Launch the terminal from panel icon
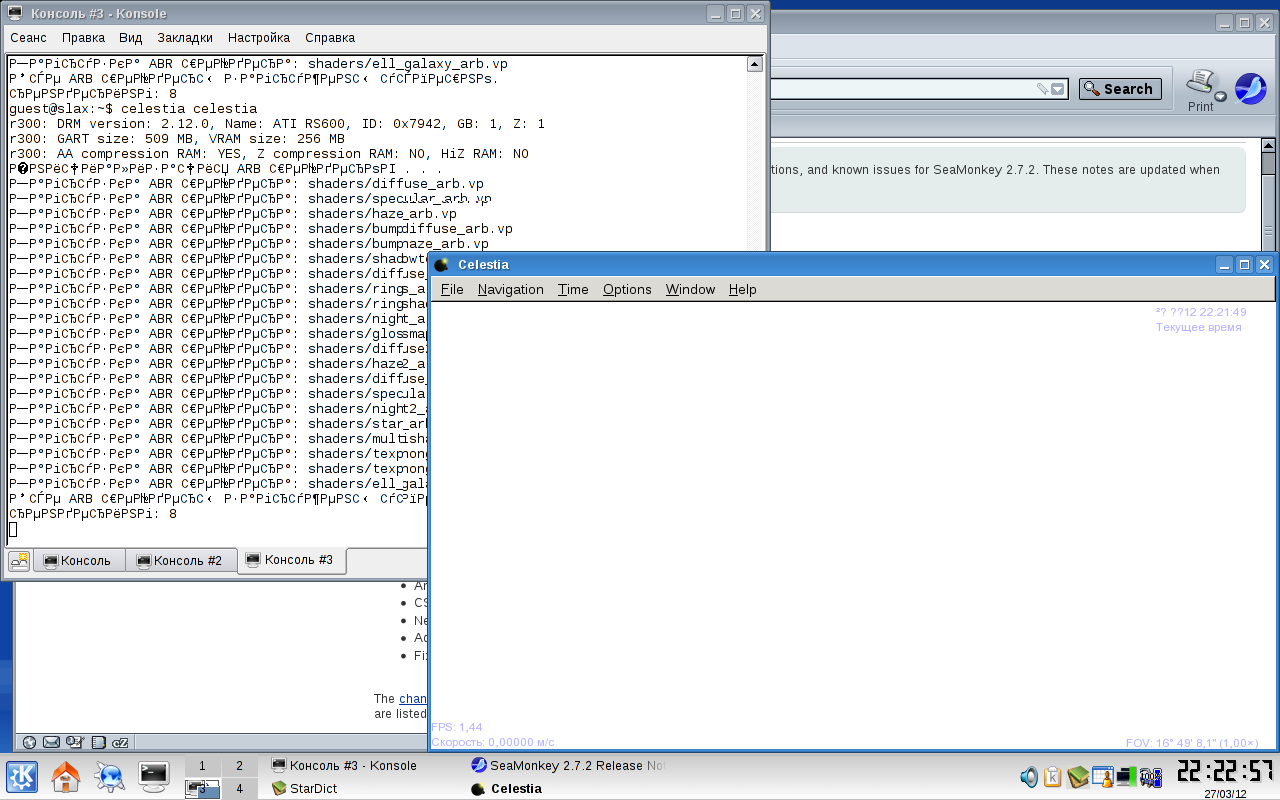The height and width of the screenshot is (800, 1280). coord(153,776)
